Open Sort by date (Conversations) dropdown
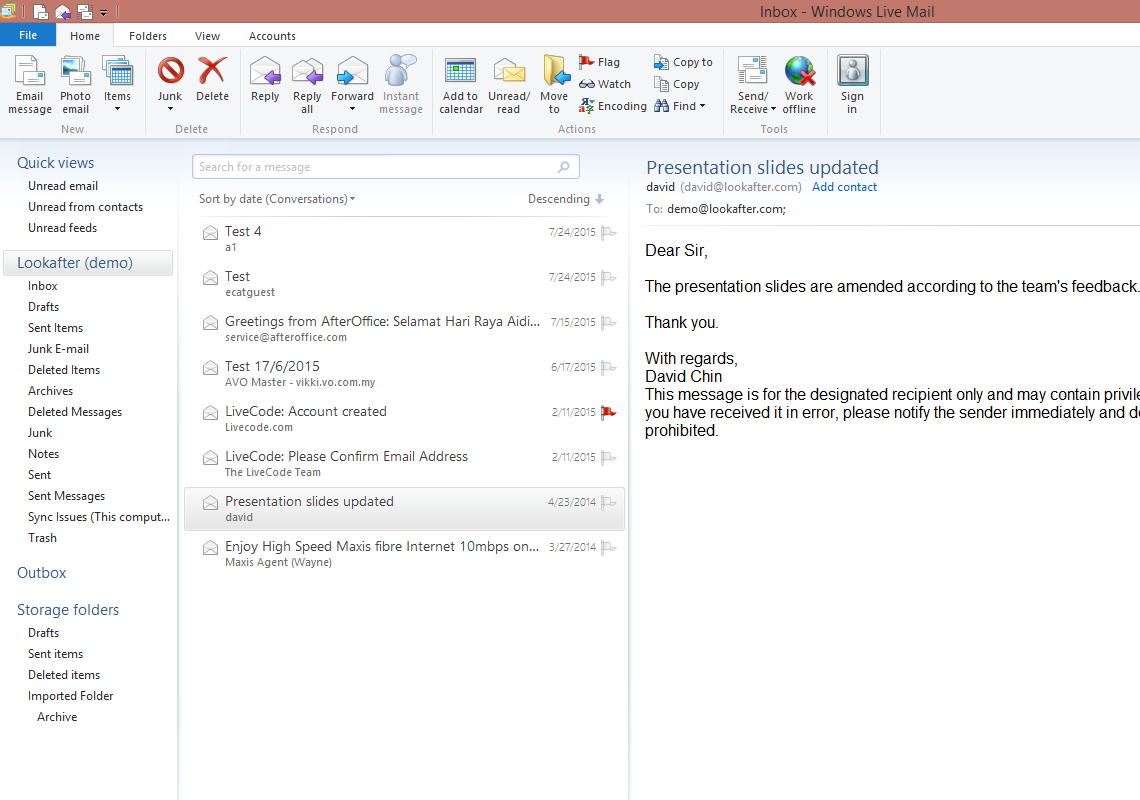1140x800 pixels. (277, 199)
